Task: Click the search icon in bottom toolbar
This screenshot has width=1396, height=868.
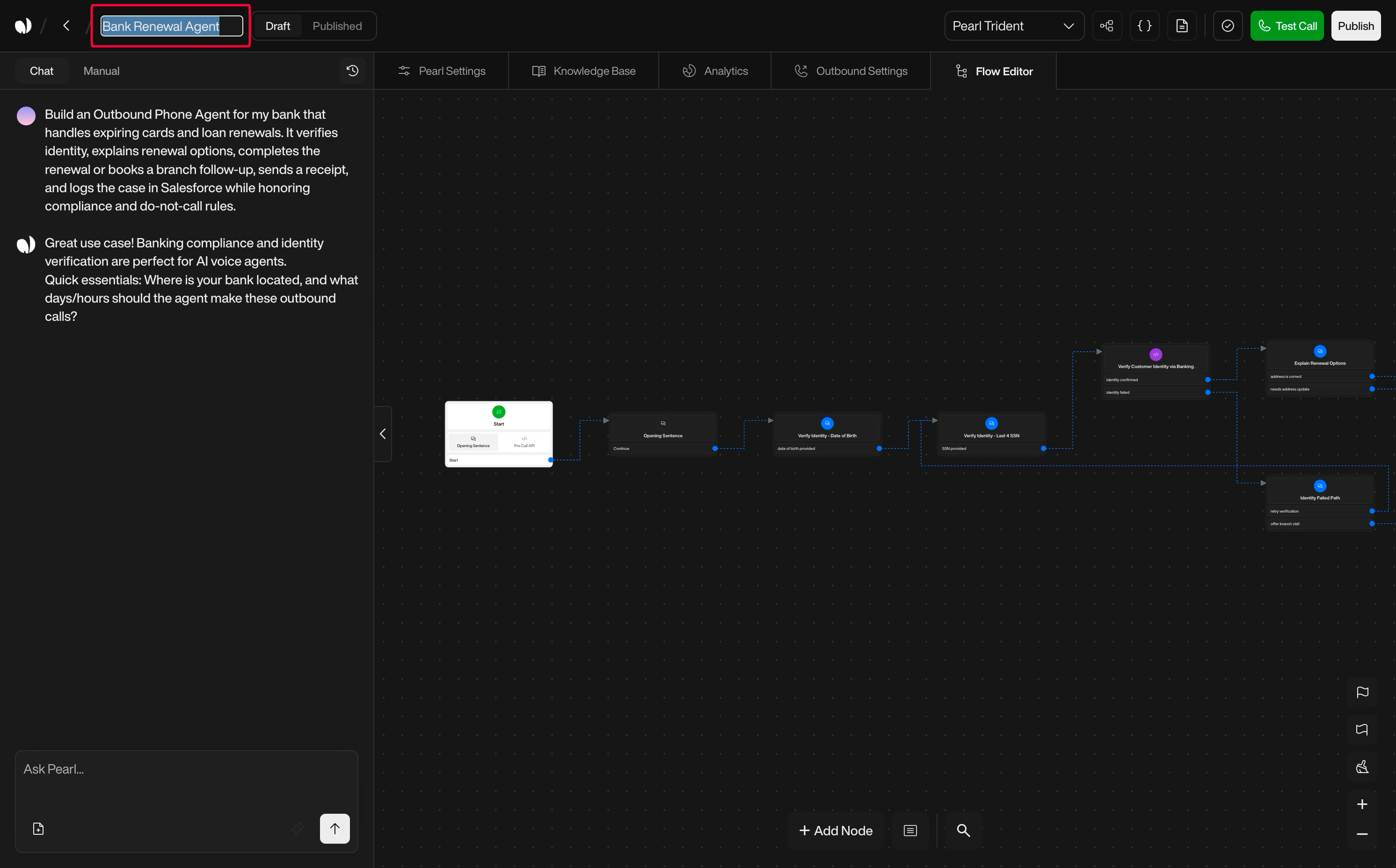Action: [x=963, y=830]
